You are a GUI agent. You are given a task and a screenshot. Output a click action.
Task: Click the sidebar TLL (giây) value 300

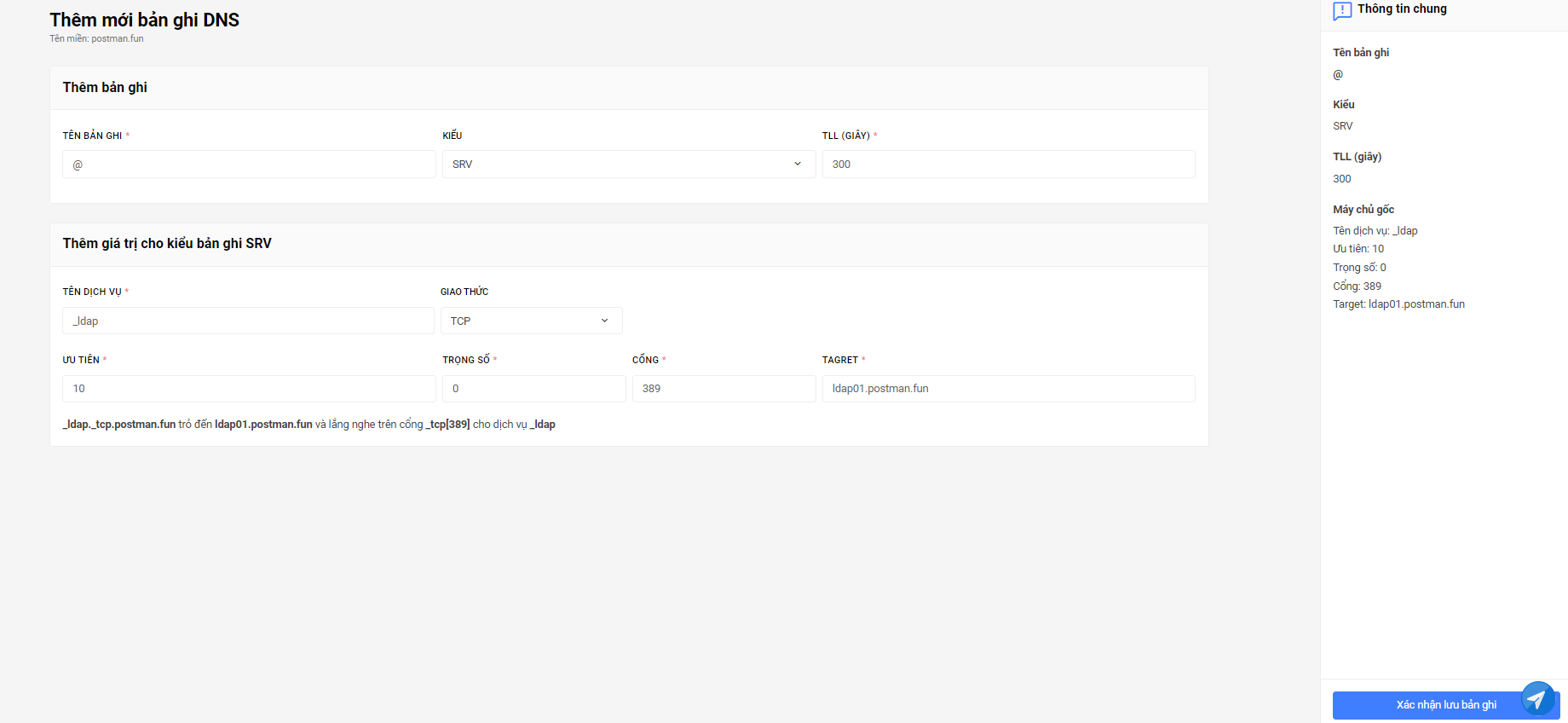[1341, 179]
